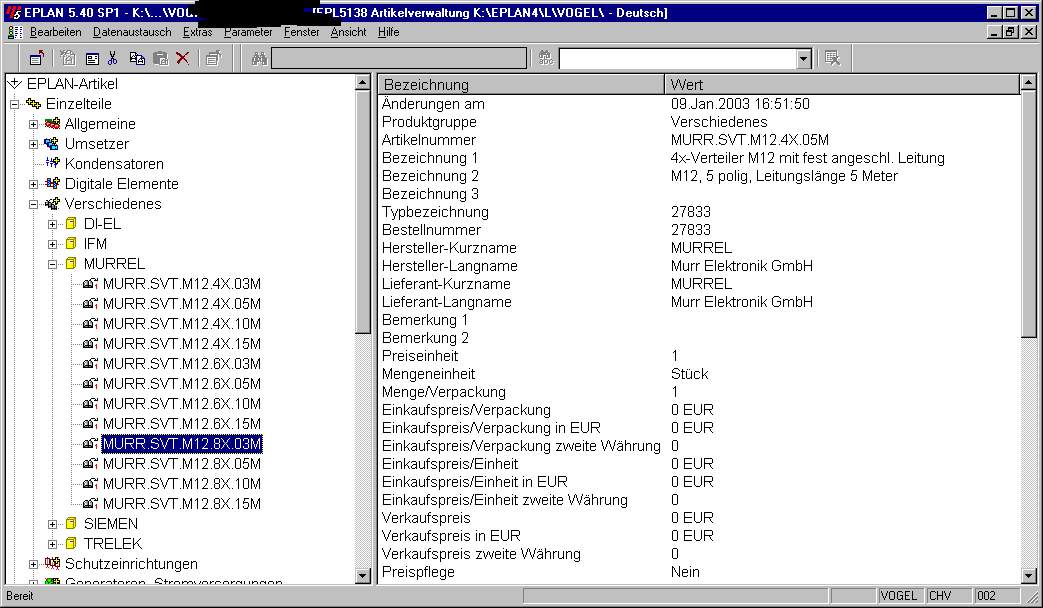Screen dimensions: 1043x608
Task: Click the EPLAN-Artikel root node icon
Action: click(15, 84)
